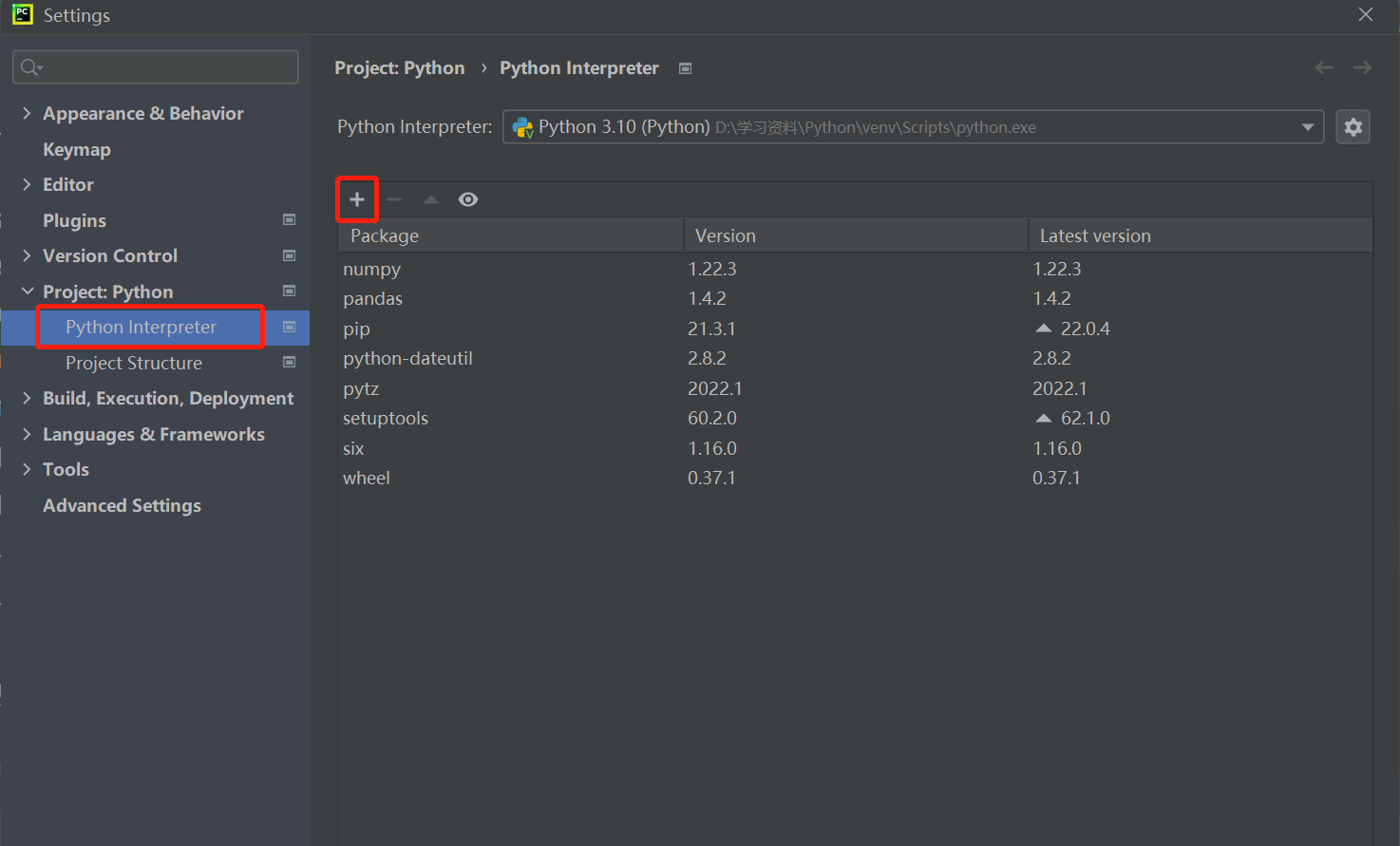Image resolution: width=1400 pixels, height=846 pixels.
Task: Expand Appearance & Behavior section
Action: [27, 113]
